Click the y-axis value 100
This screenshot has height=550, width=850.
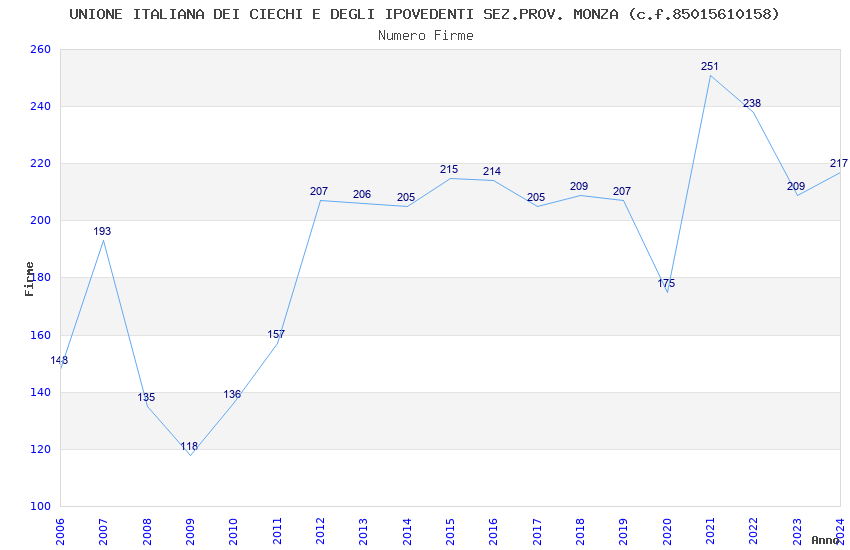pyautogui.click(x=40, y=506)
